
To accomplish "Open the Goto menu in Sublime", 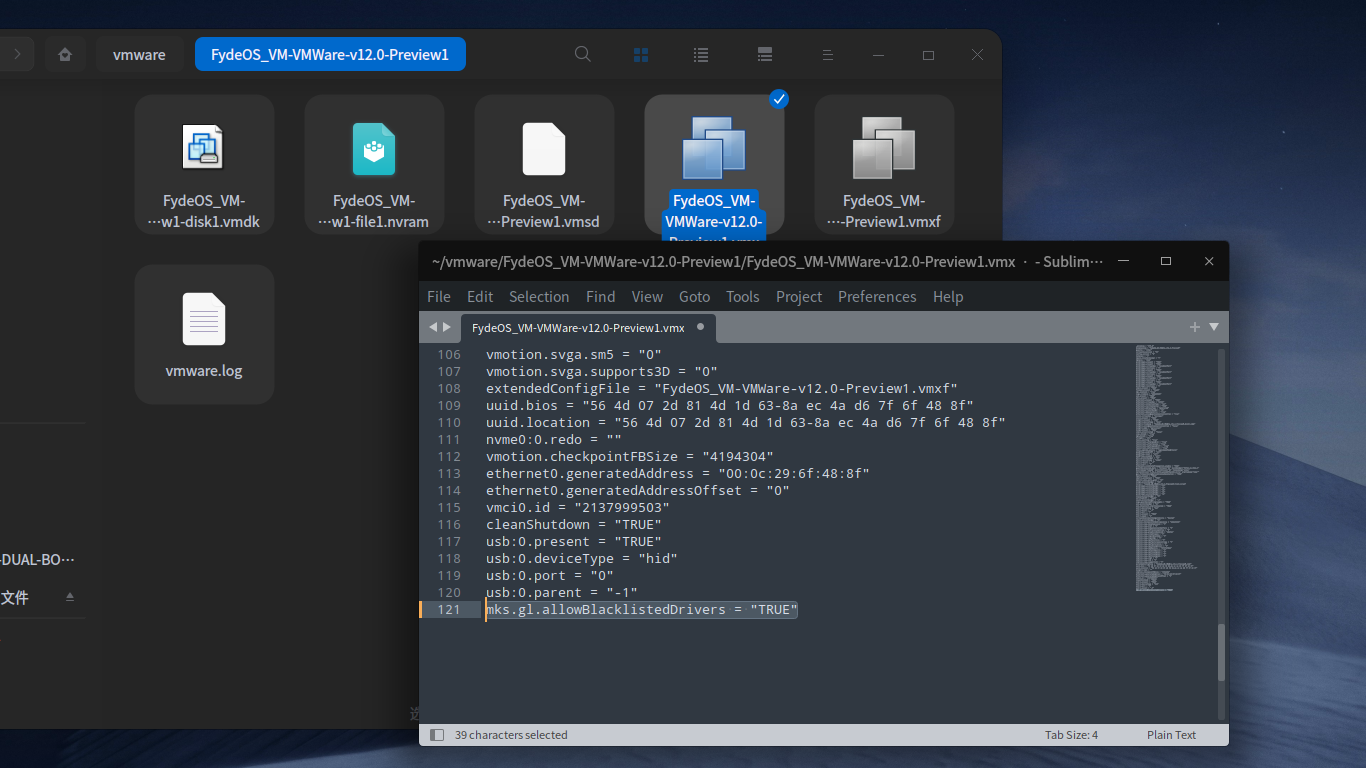I will click(695, 297).
